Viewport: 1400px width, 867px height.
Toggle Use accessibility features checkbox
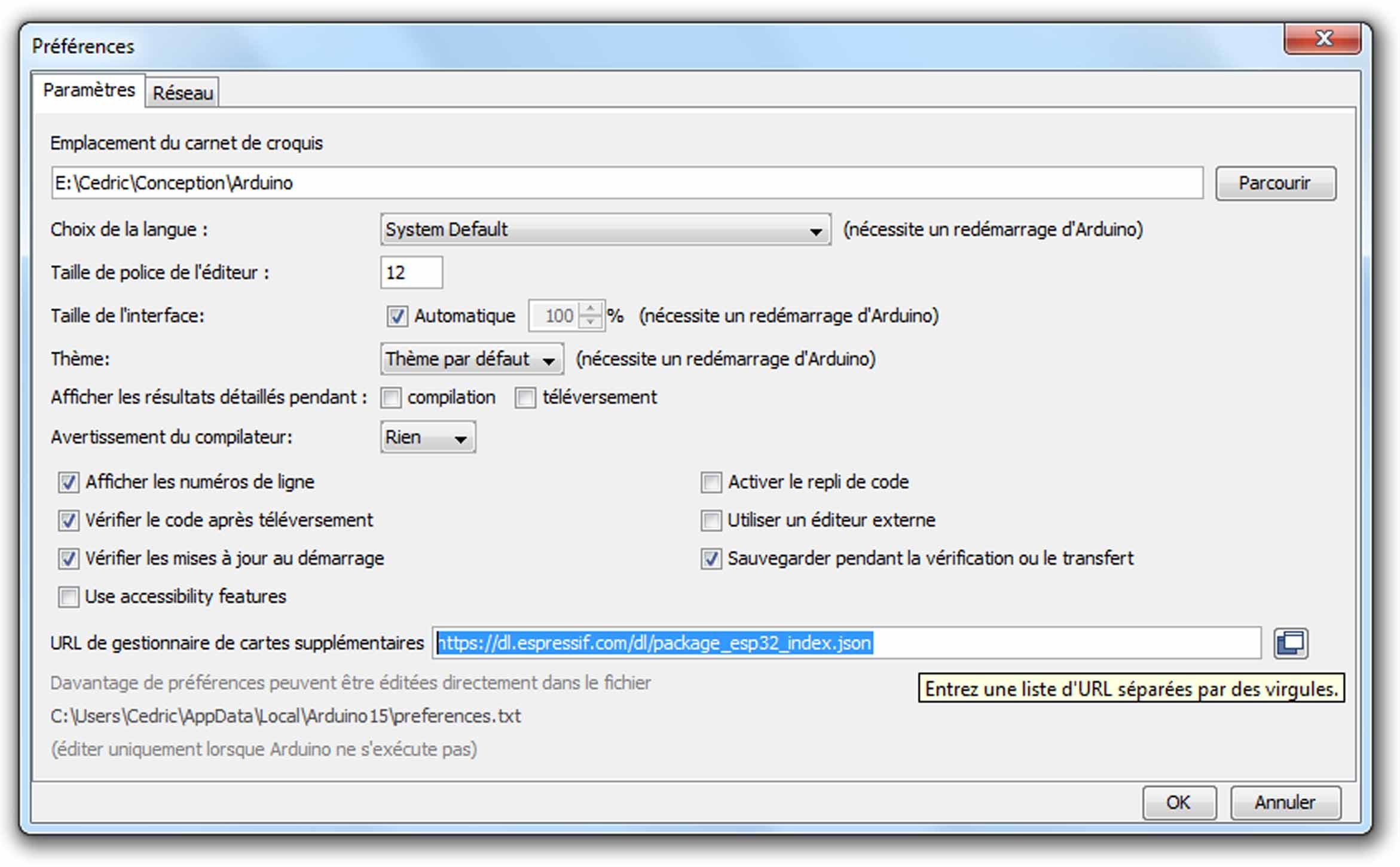[x=68, y=597]
